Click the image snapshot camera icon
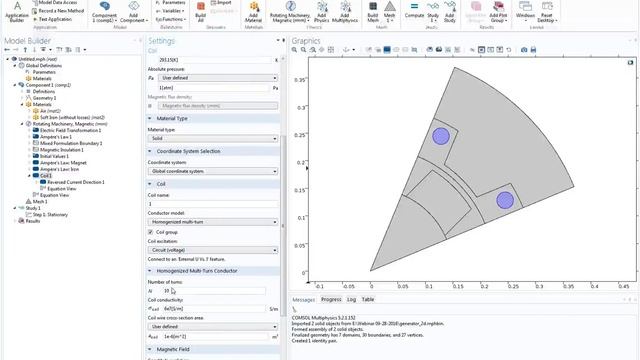640x360 pixels. click(524, 50)
